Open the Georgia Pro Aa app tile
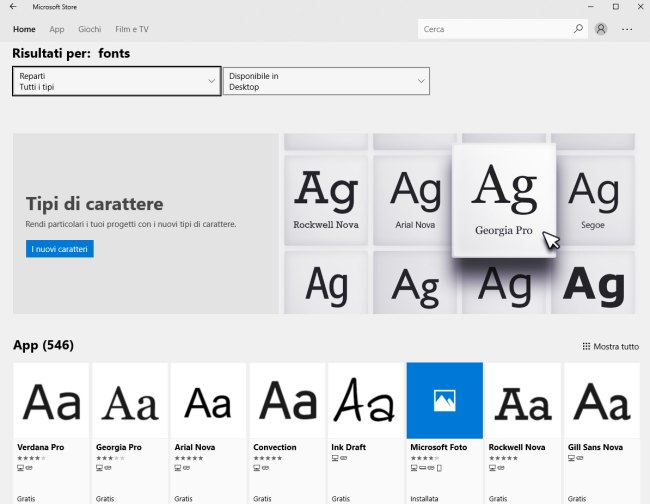The height and width of the screenshot is (504, 650). (130, 400)
